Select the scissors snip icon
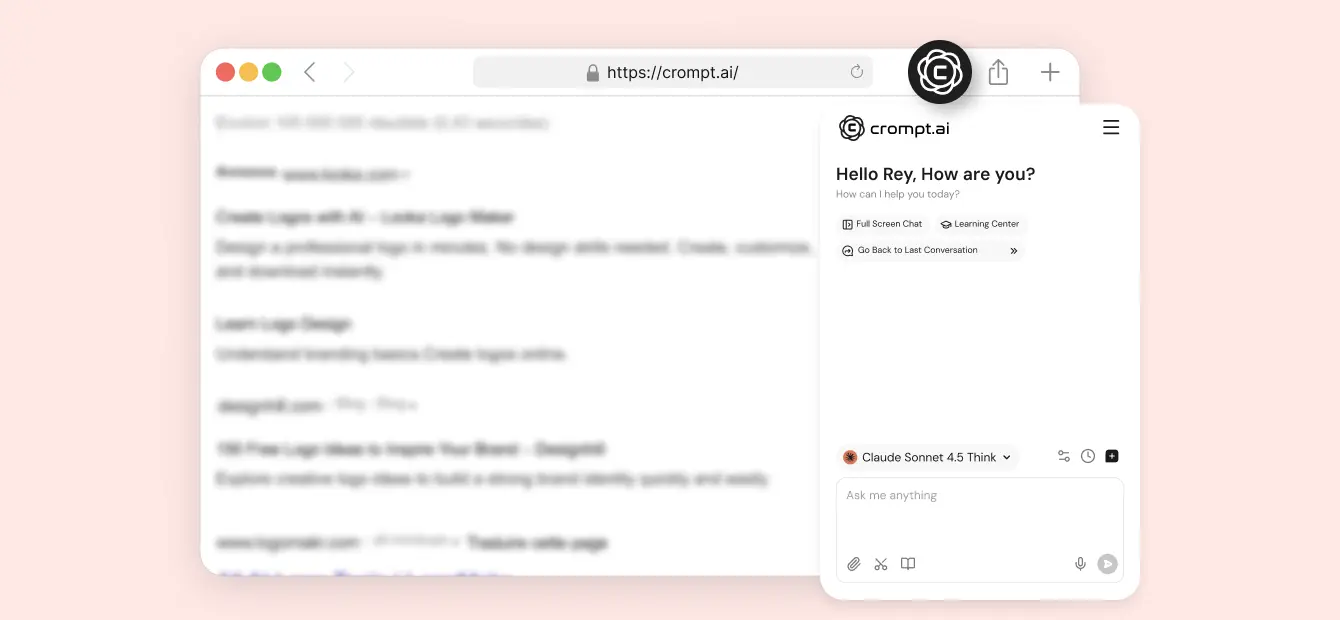Screen dimensions: 1340x620 [x=881, y=564]
